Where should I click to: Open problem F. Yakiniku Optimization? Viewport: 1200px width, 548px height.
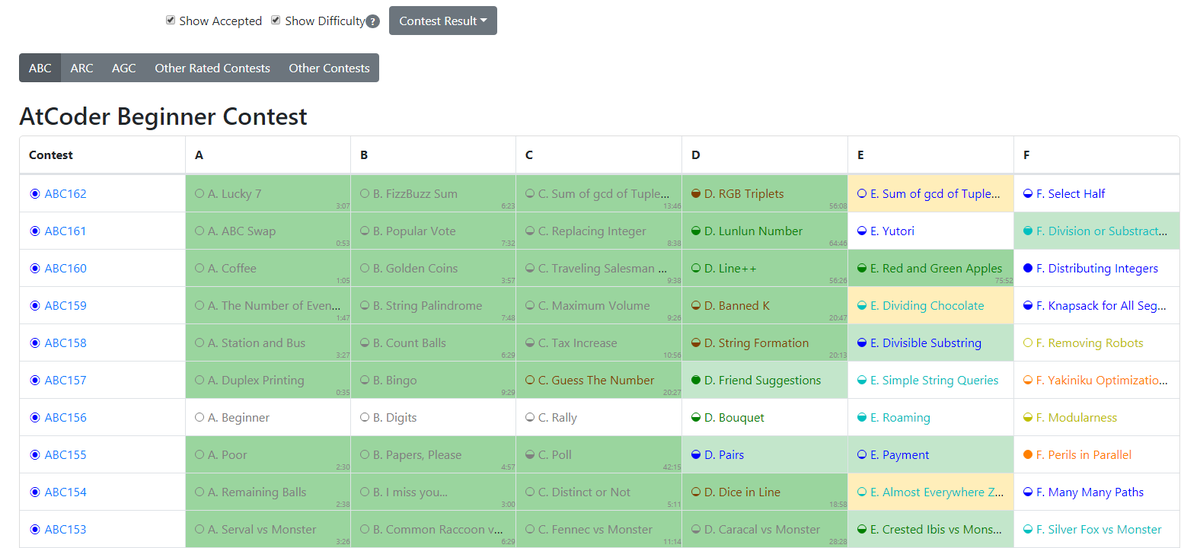point(1101,380)
